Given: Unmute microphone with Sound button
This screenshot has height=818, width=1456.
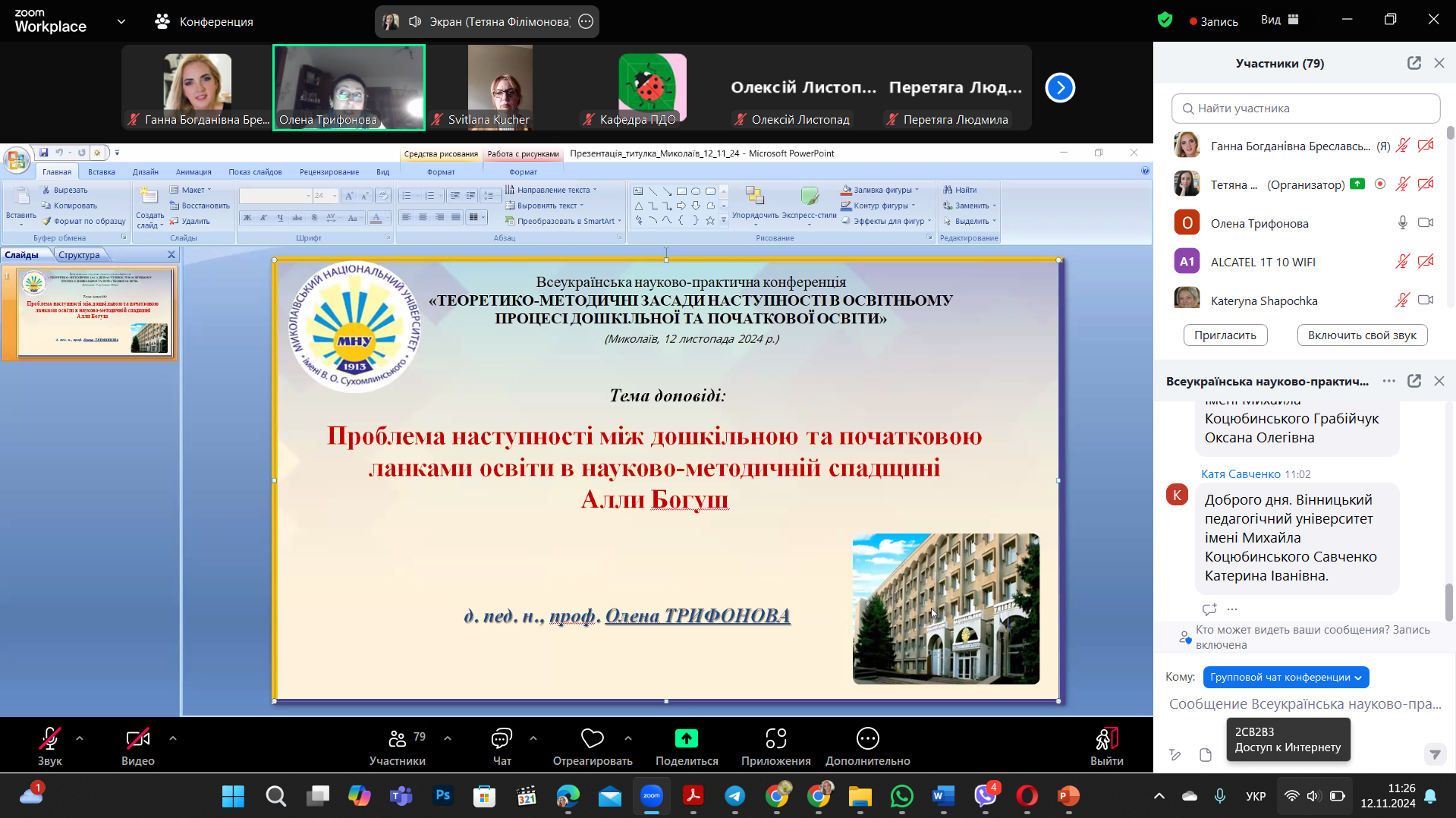Looking at the screenshot, I should (x=50, y=738).
